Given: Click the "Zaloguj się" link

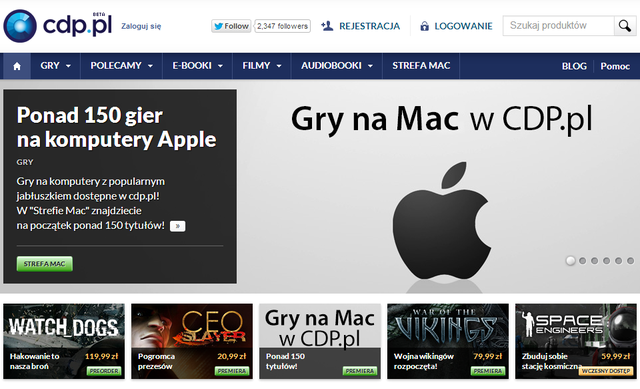Looking at the screenshot, I should tap(141, 26).
